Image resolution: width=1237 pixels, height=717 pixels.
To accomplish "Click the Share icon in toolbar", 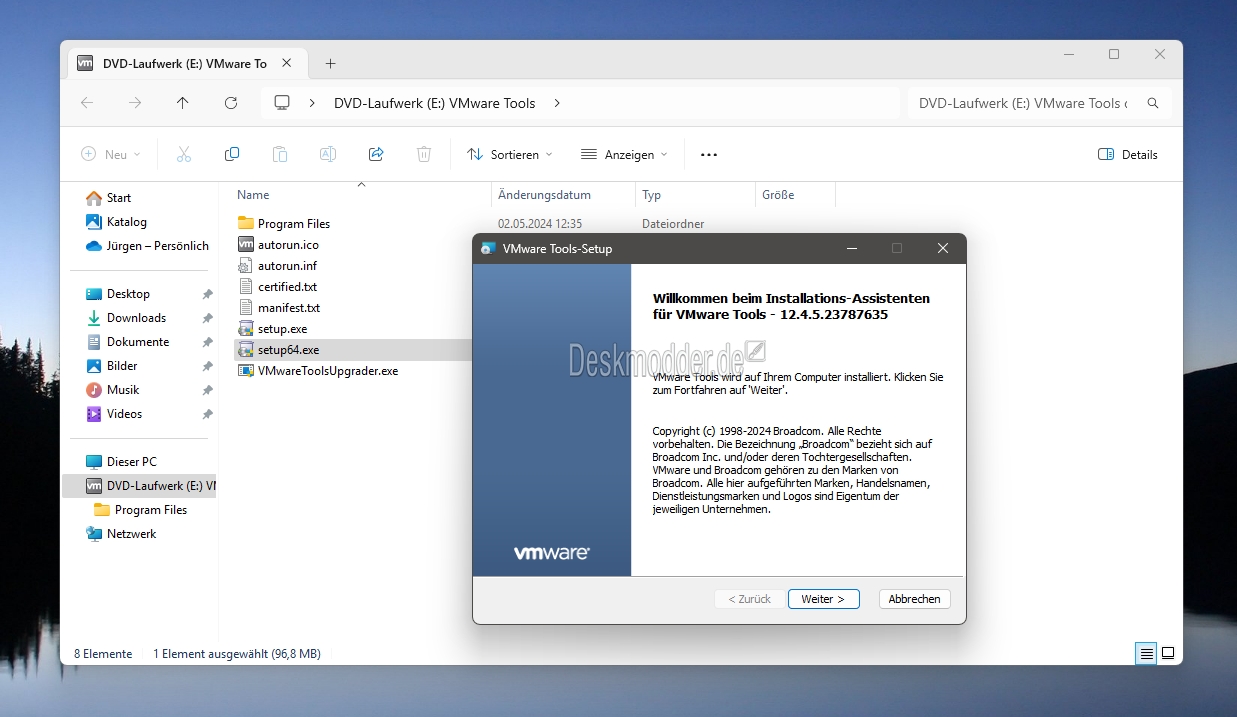I will pos(376,154).
